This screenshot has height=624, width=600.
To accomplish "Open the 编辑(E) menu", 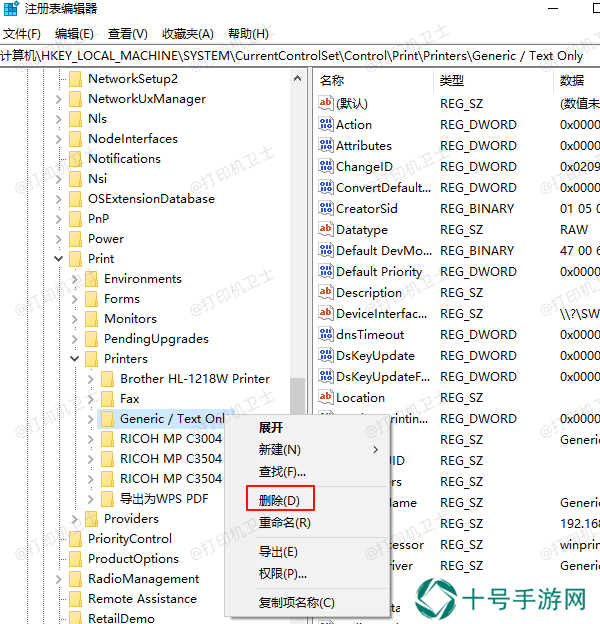I will (x=74, y=34).
